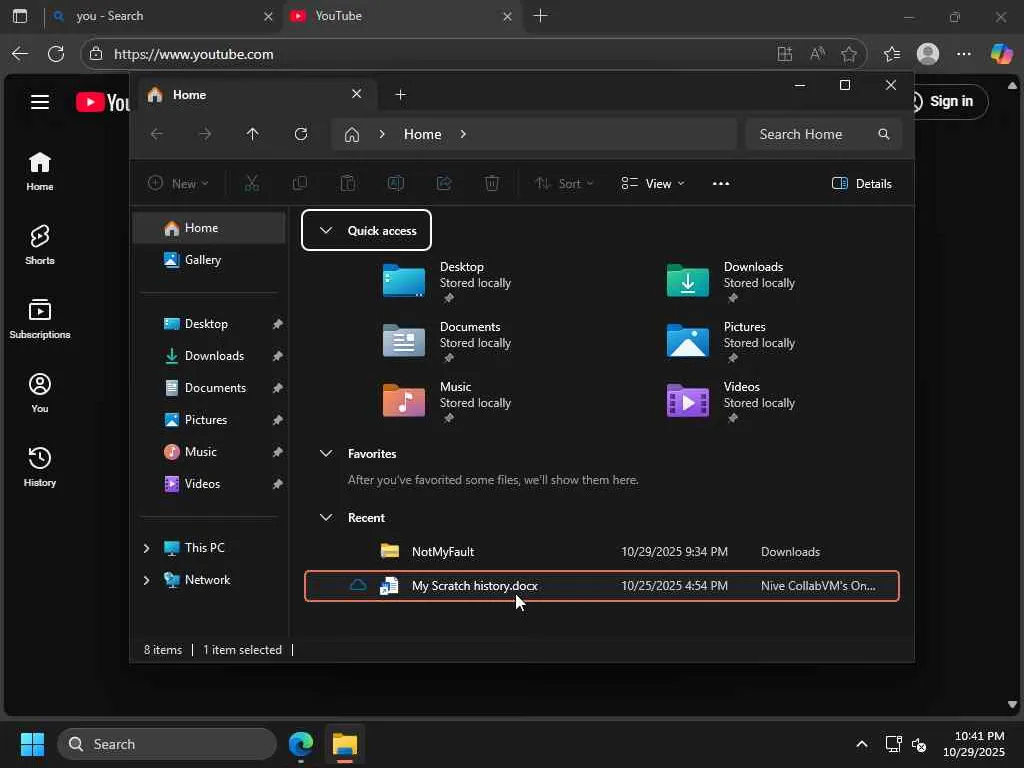This screenshot has width=1024, height=768.
Task: Open the Windows Start menu
Action: 32,744
